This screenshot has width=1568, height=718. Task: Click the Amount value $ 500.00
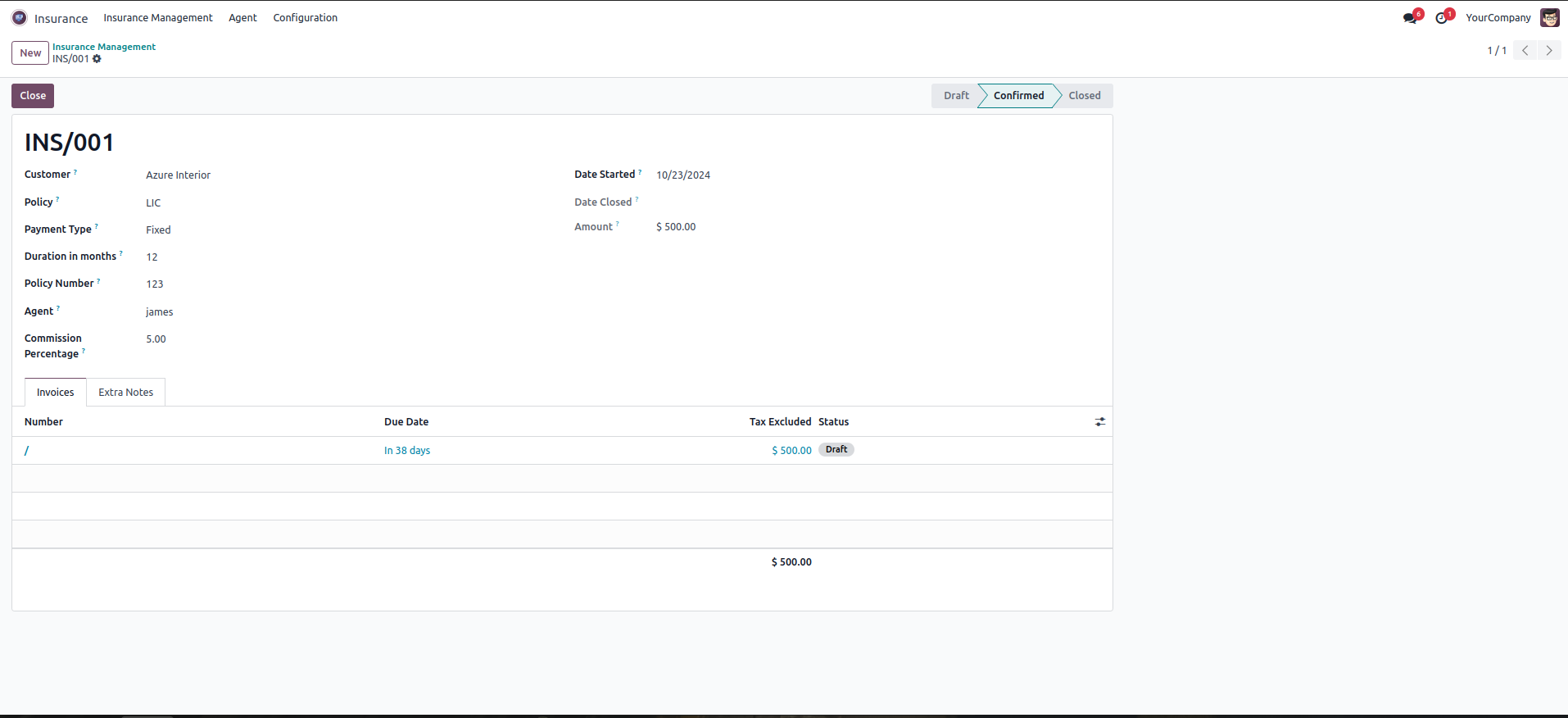[676, 227]
